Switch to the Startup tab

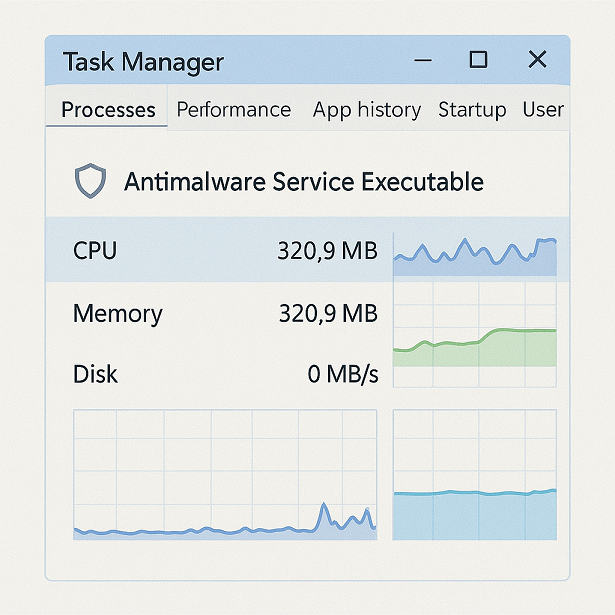[472, 110]
